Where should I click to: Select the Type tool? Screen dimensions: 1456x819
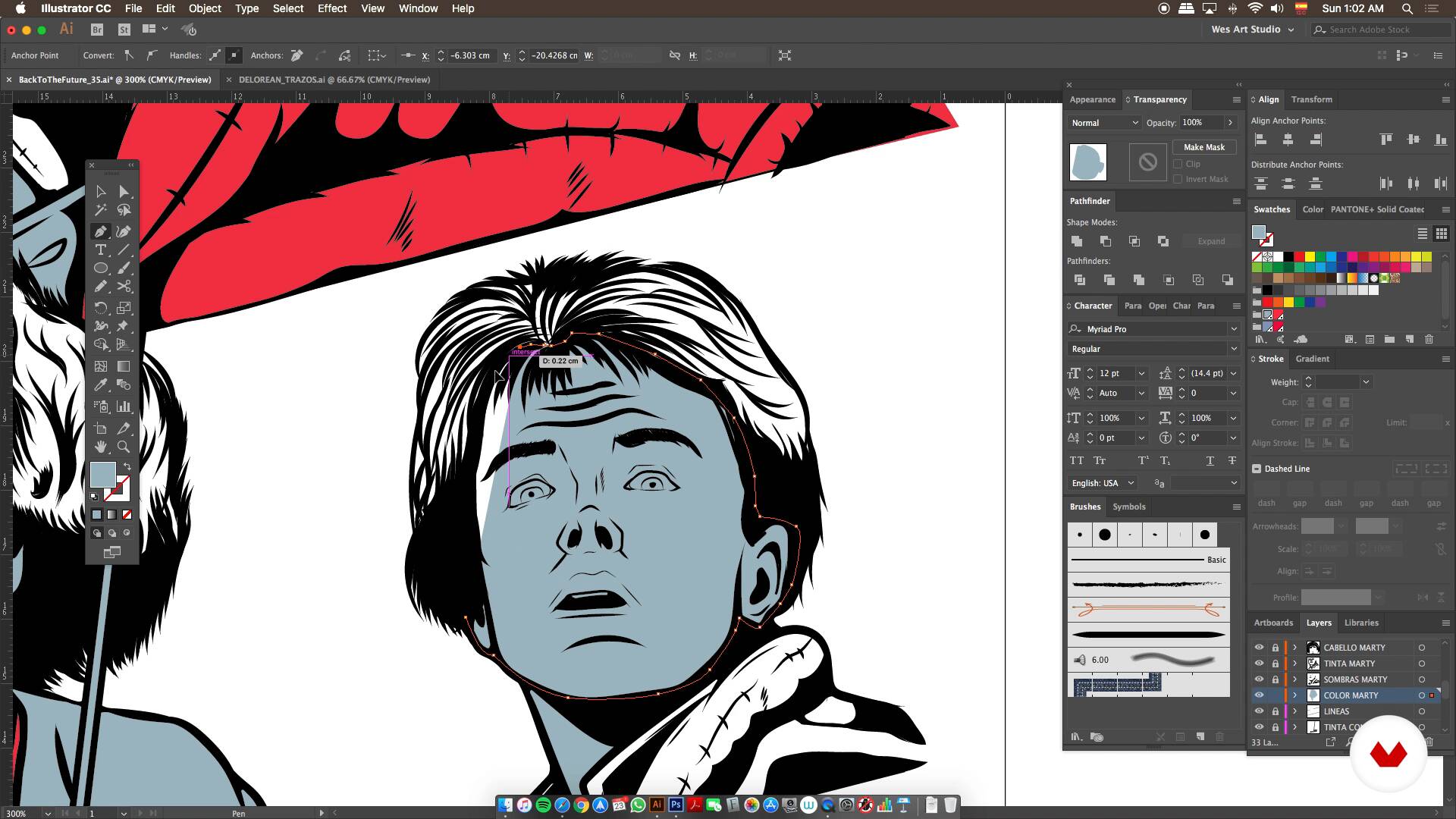(101, 250)
